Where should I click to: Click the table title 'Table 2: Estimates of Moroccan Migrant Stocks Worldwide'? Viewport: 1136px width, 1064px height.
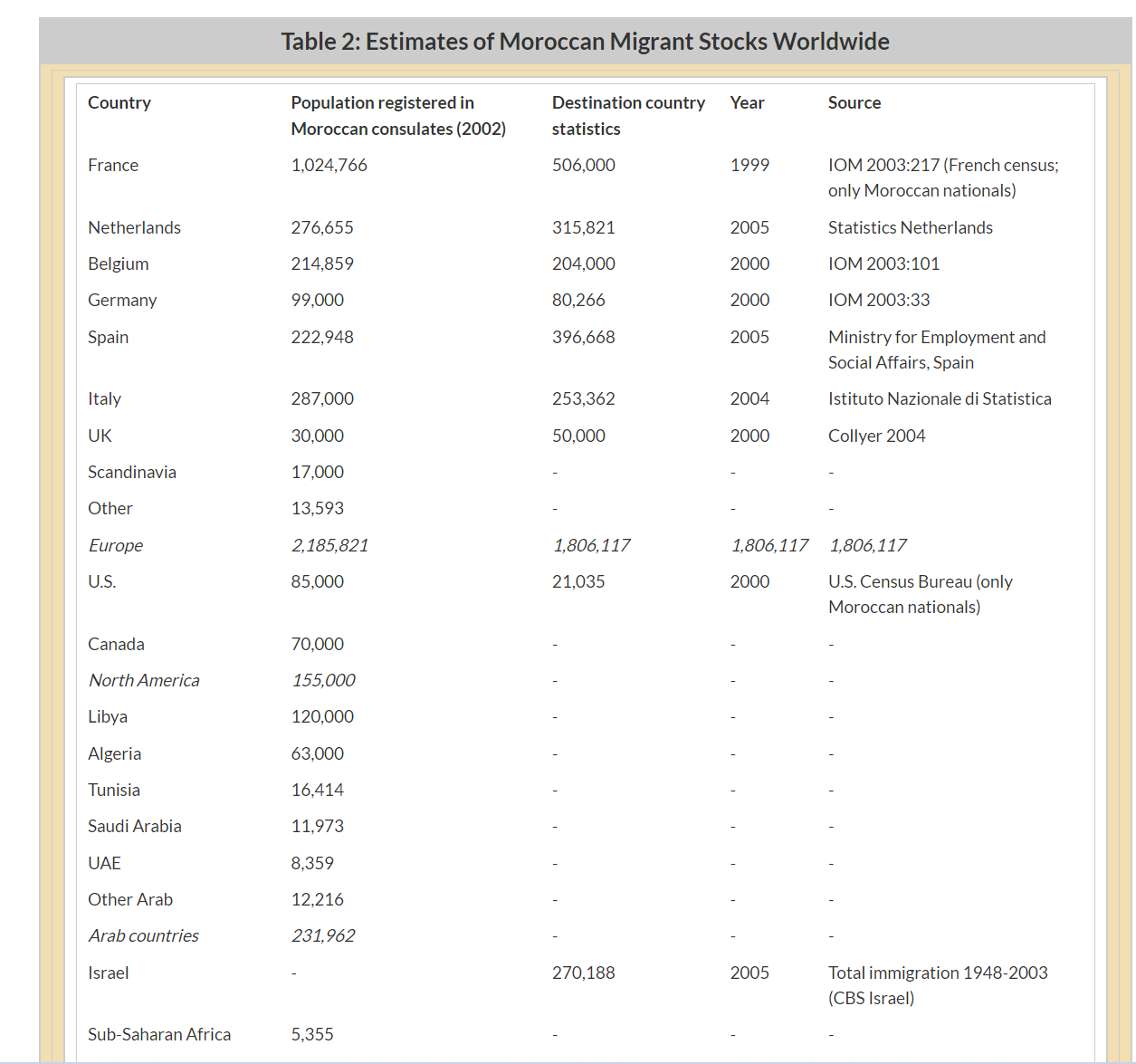pyautogui.click(x=585, y=42)
